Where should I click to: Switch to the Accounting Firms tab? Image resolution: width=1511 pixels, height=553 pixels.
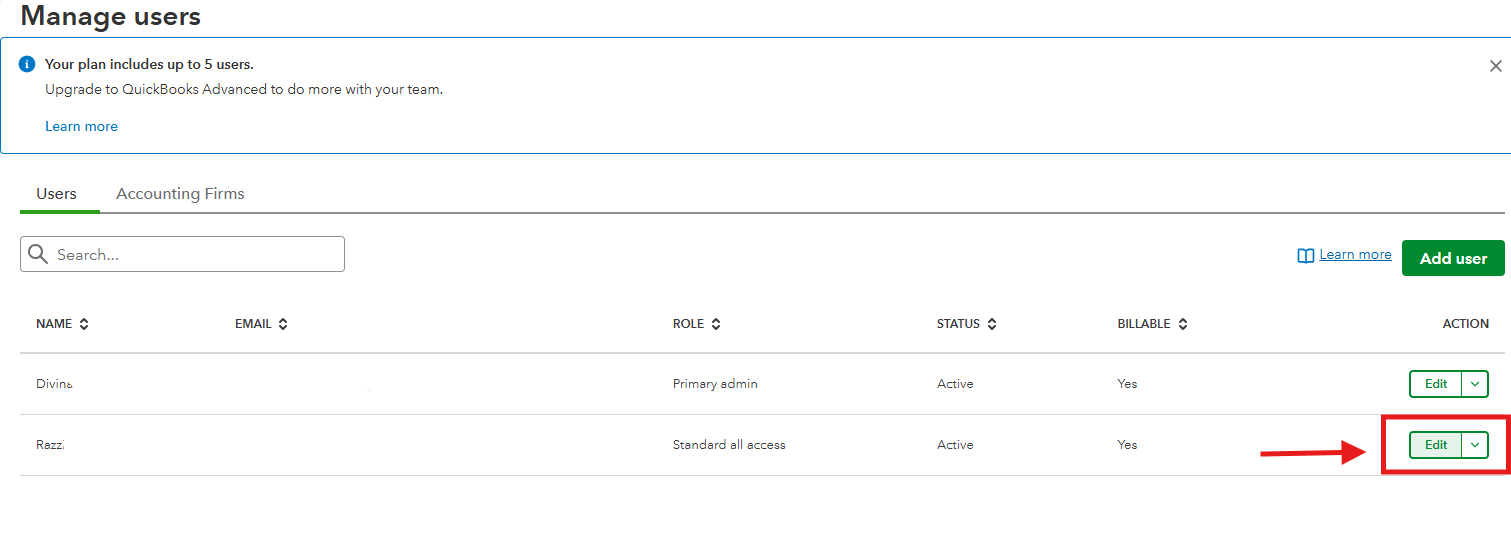(x=180, y=194)
